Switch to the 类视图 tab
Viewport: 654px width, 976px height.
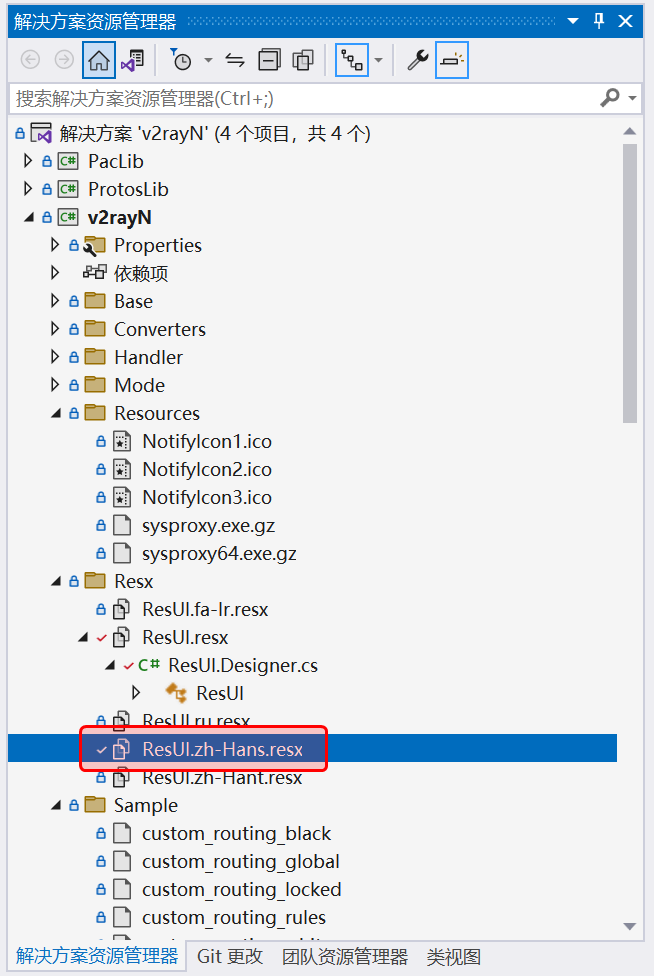click(453, 956)
